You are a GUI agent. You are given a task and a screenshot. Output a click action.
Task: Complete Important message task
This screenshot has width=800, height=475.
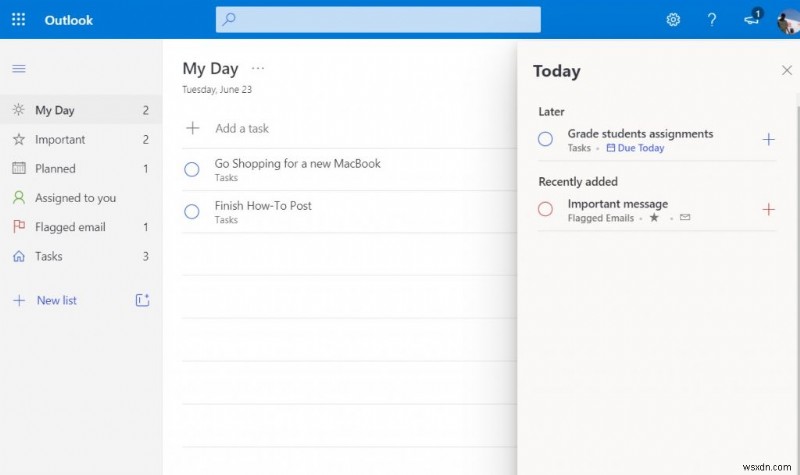[545, 209]
